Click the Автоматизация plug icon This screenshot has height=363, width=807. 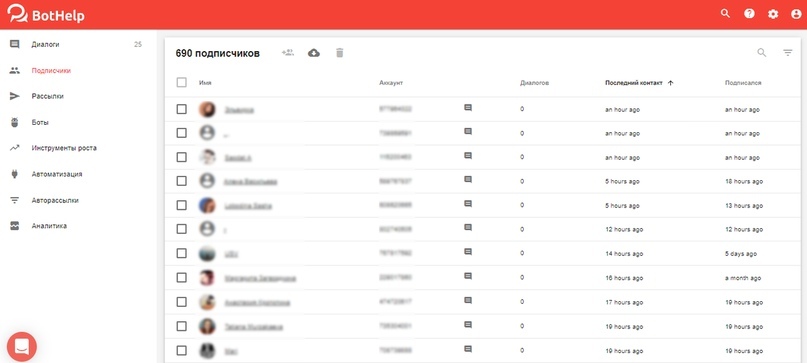(14, 174)
